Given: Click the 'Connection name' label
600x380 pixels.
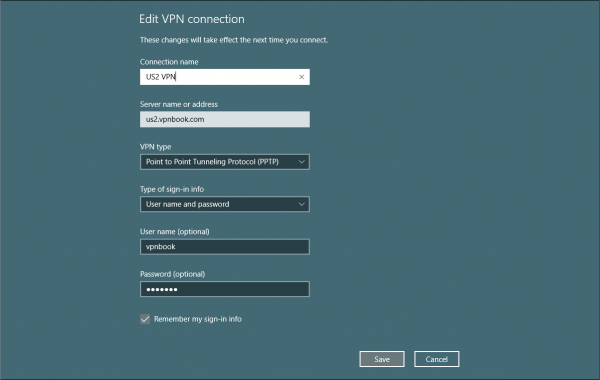Looking at the screenshot, I should pos(169,62).
